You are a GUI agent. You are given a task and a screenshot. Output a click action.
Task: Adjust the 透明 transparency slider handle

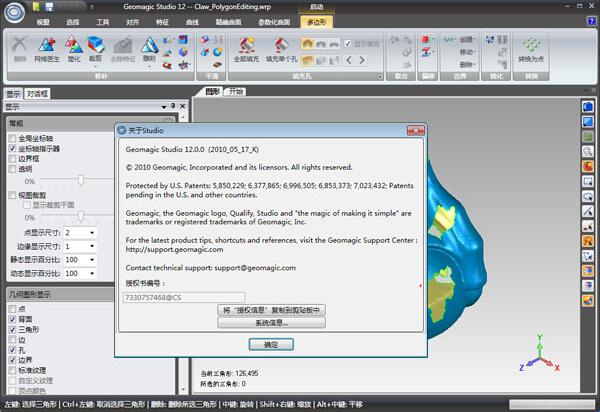click(81, 179)
